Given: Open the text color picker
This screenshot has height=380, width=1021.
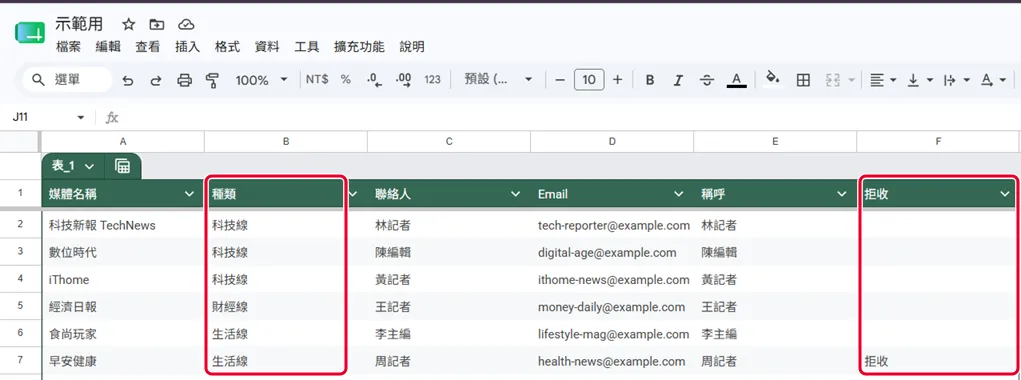Looking at the screenshot, I should tap(736, 80).
